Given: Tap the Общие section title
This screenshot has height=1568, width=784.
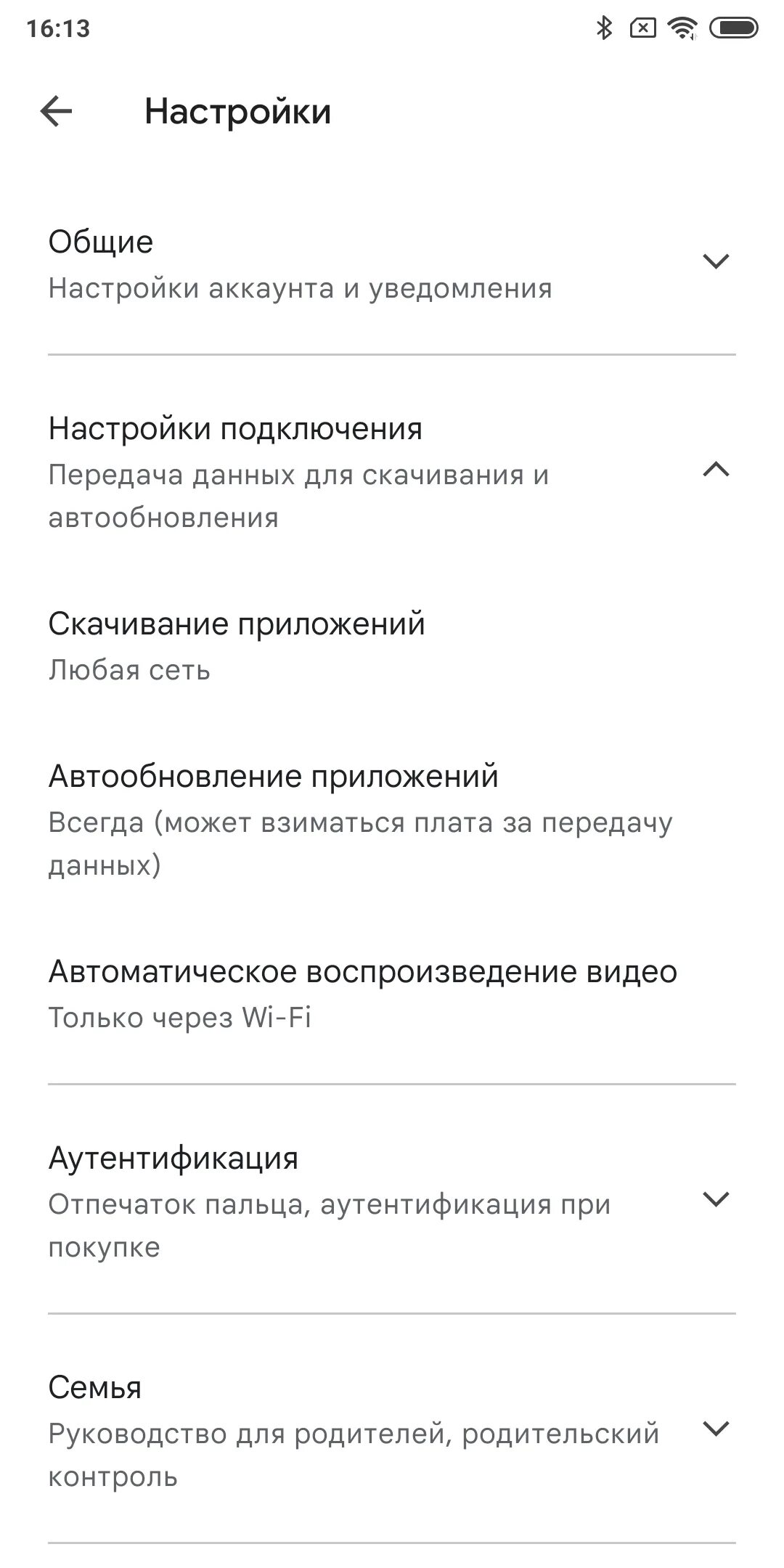Looking at the screenshot, I should 101,242.
